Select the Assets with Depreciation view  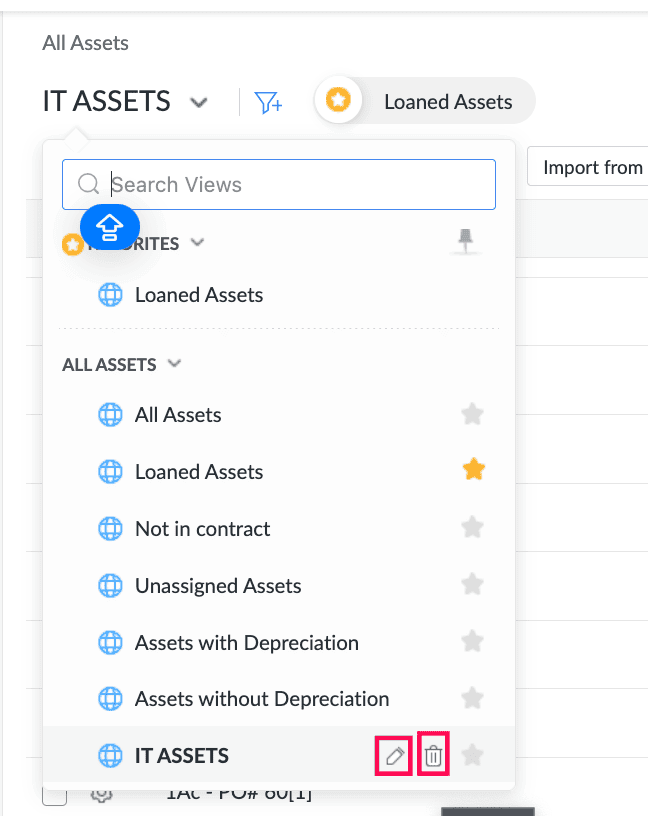246,642
